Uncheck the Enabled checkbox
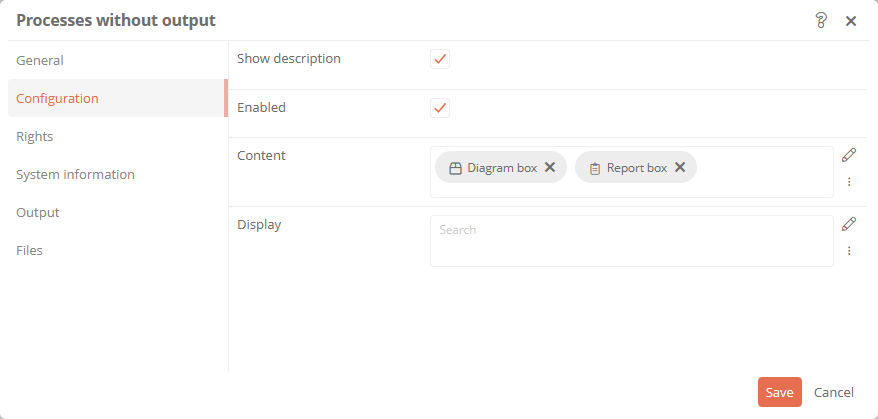Viewport: 878px width, 419px height. pyautogui.click(x=440, y=108)
